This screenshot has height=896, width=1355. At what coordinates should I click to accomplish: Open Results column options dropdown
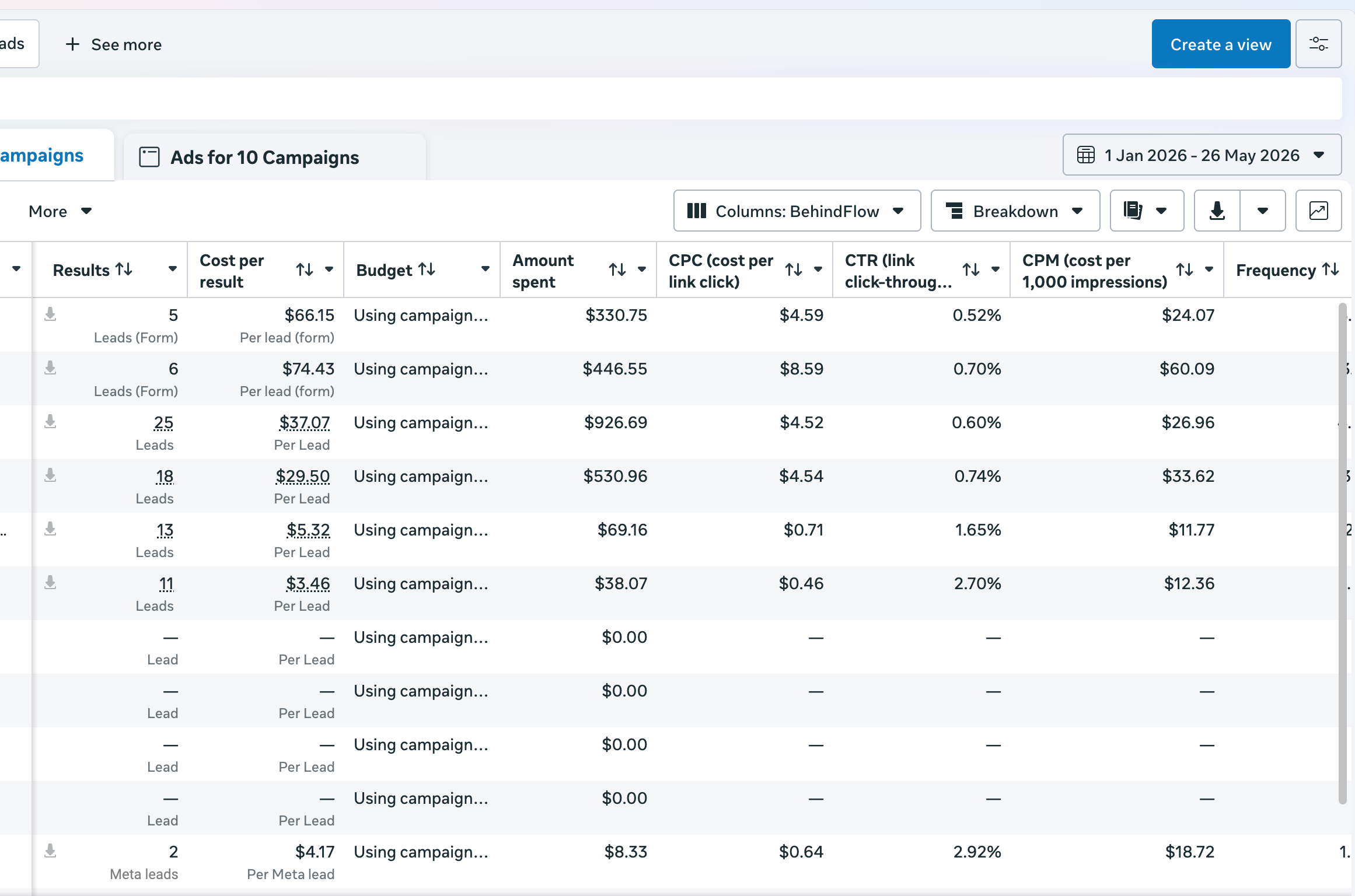pos(173,269)
